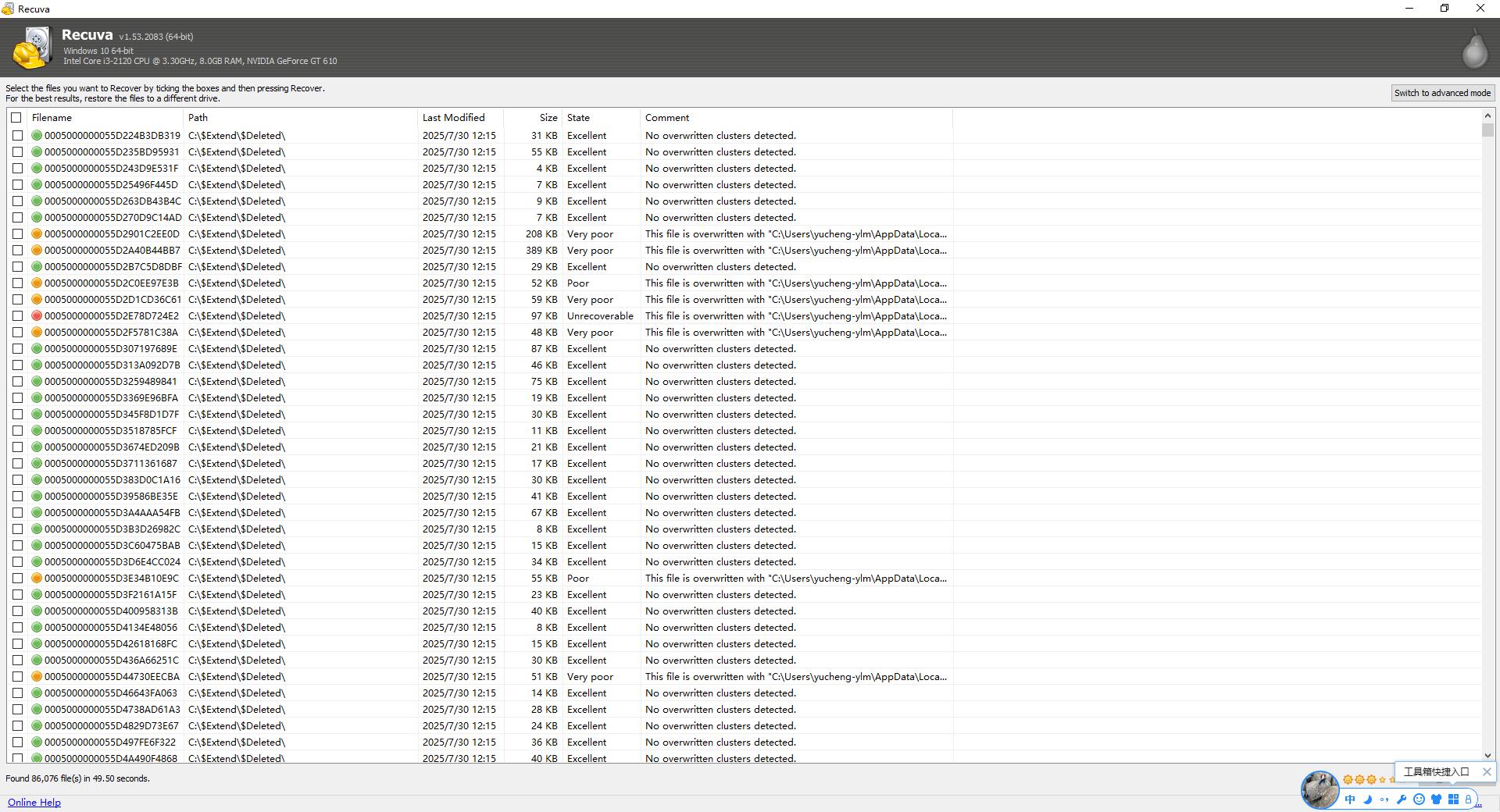Select the filename 0005000000055D46643FA063
Viewport: 1500px width, 812px height.
pos(110,693)
